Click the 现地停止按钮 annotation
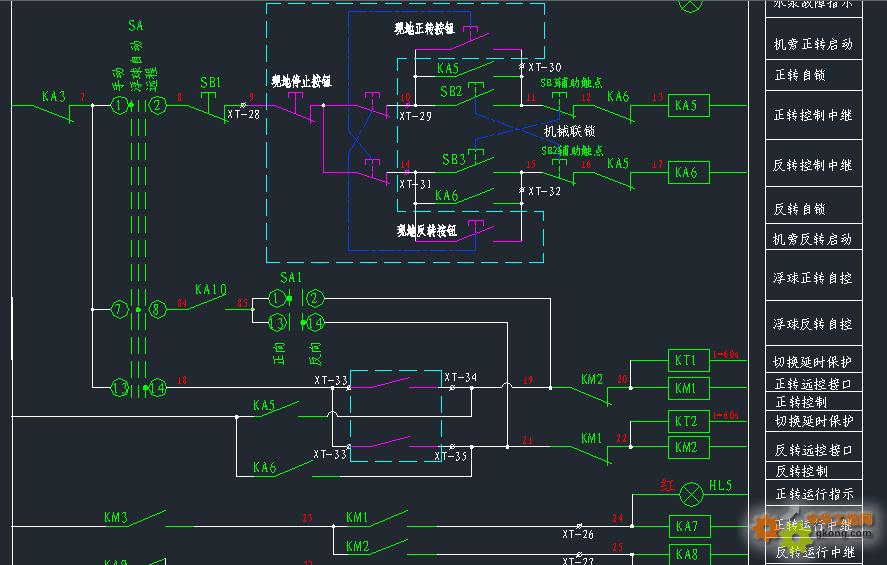This screenshot has height=565, width=887. (301, 81)
